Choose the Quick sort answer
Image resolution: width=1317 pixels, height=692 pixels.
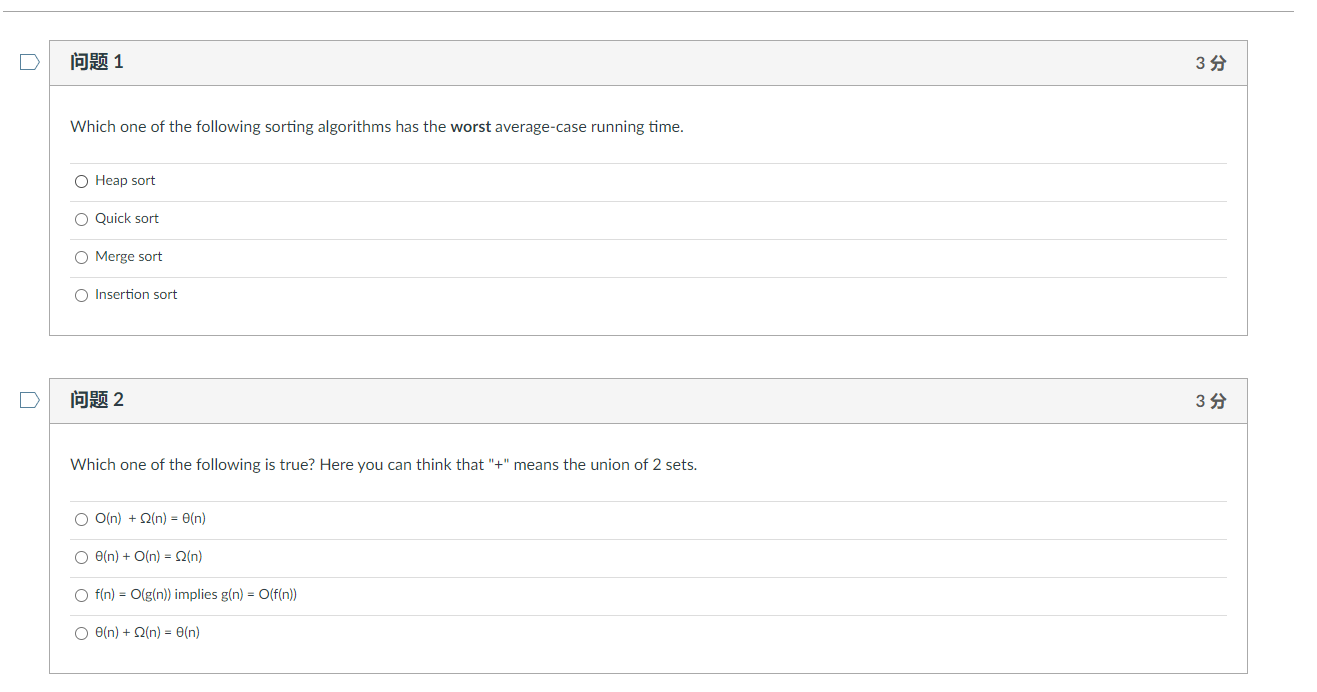click(81, 219)
